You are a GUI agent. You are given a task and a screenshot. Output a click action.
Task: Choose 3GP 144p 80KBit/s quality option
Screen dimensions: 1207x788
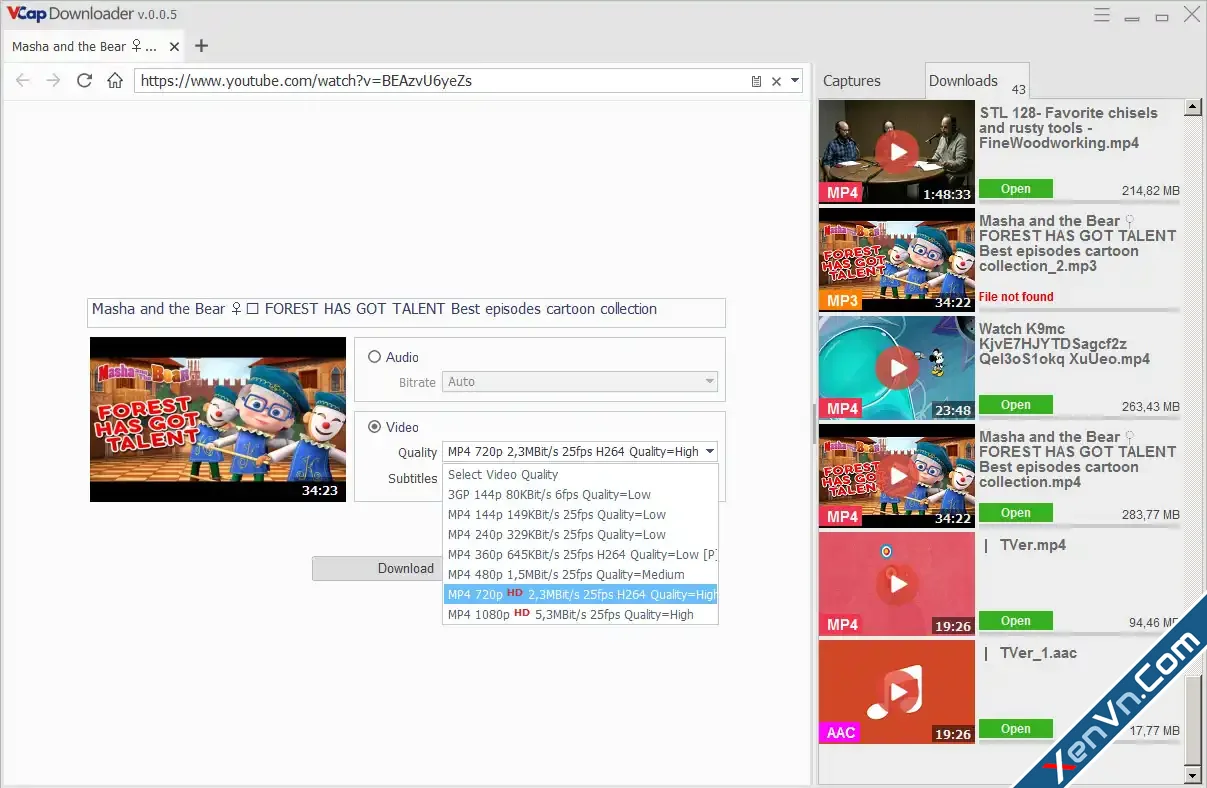[580, 495]
